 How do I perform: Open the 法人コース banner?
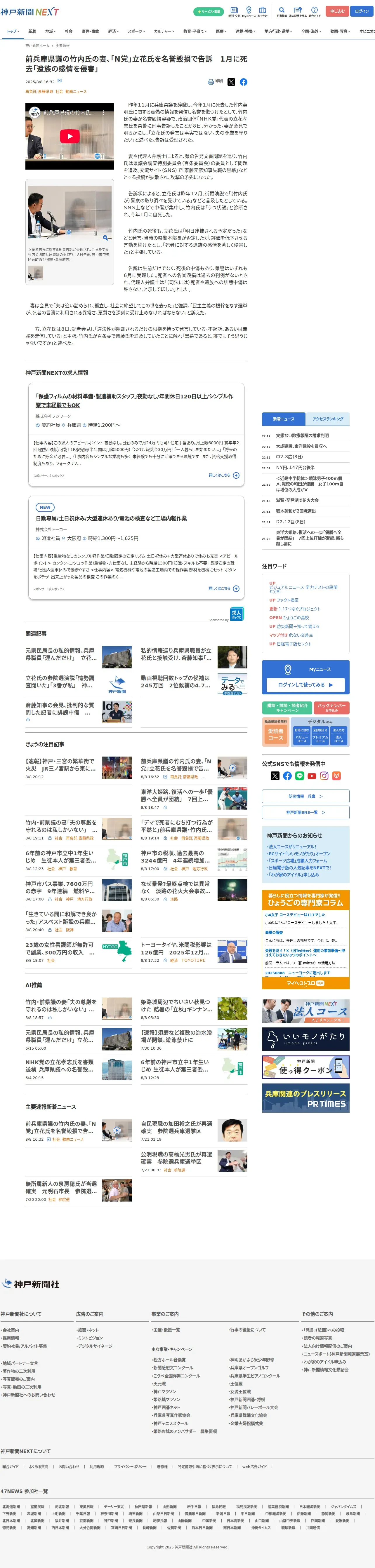coord(305,1011)
